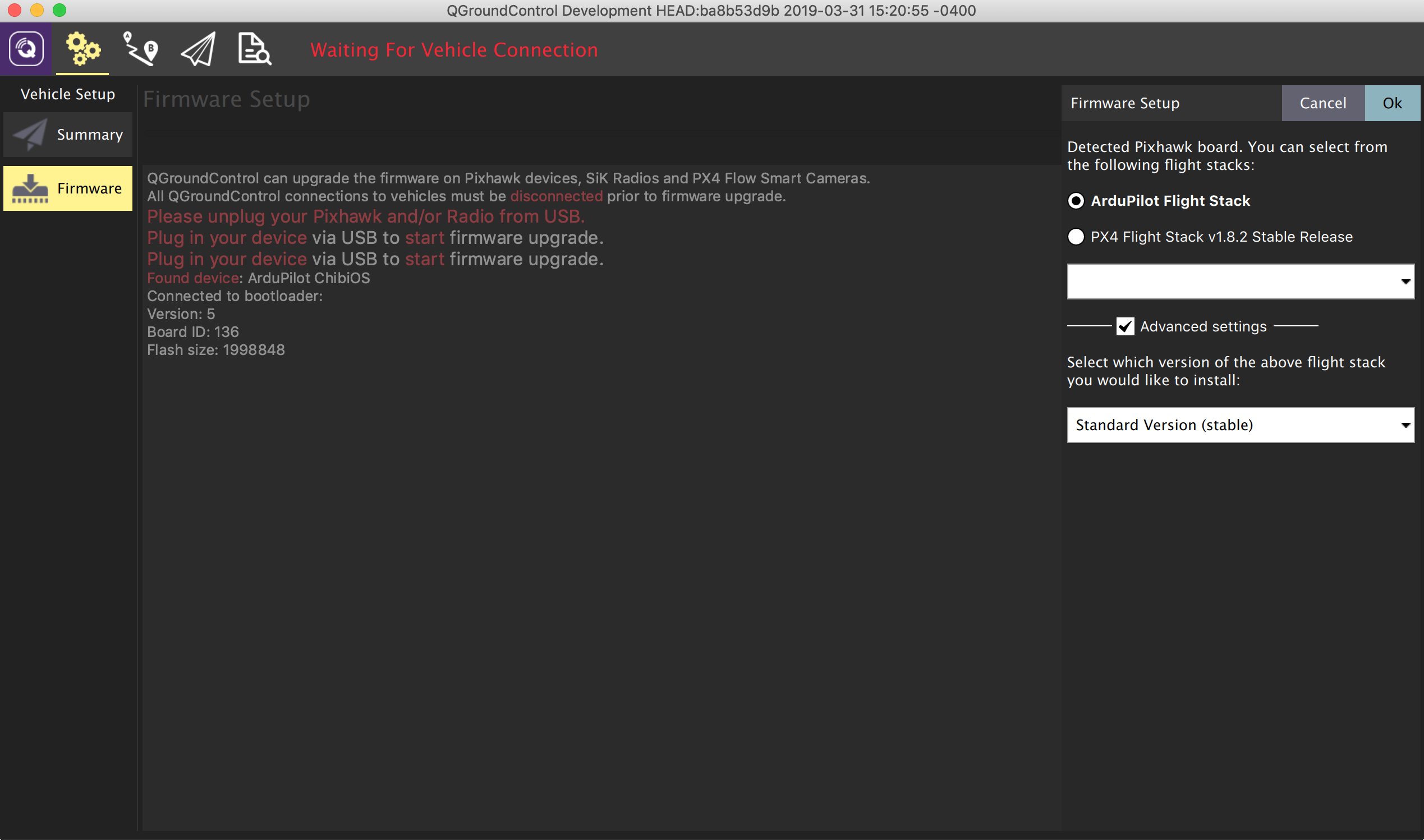Click the Summary paper plane icon
Image resolution: width=1424 pixels, height=840 pixels.
click(29, 134)
